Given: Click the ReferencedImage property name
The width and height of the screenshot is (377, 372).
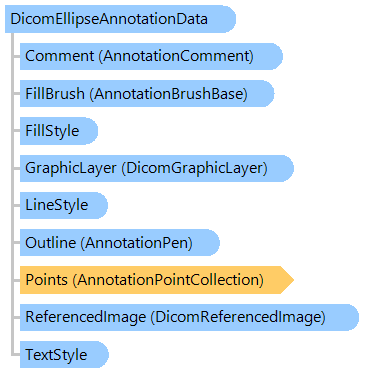Looking at the screenshot, I should (x=86, y=317).
